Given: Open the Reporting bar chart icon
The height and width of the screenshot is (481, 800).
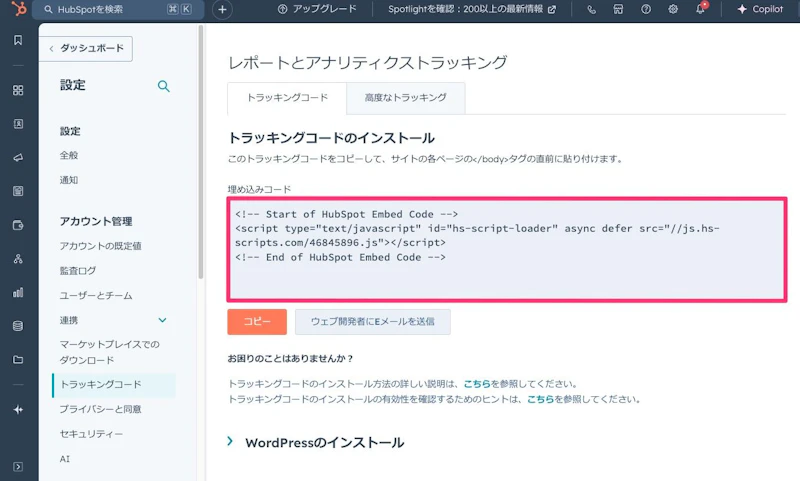Looking at the screenshot, I should [18, 292].
